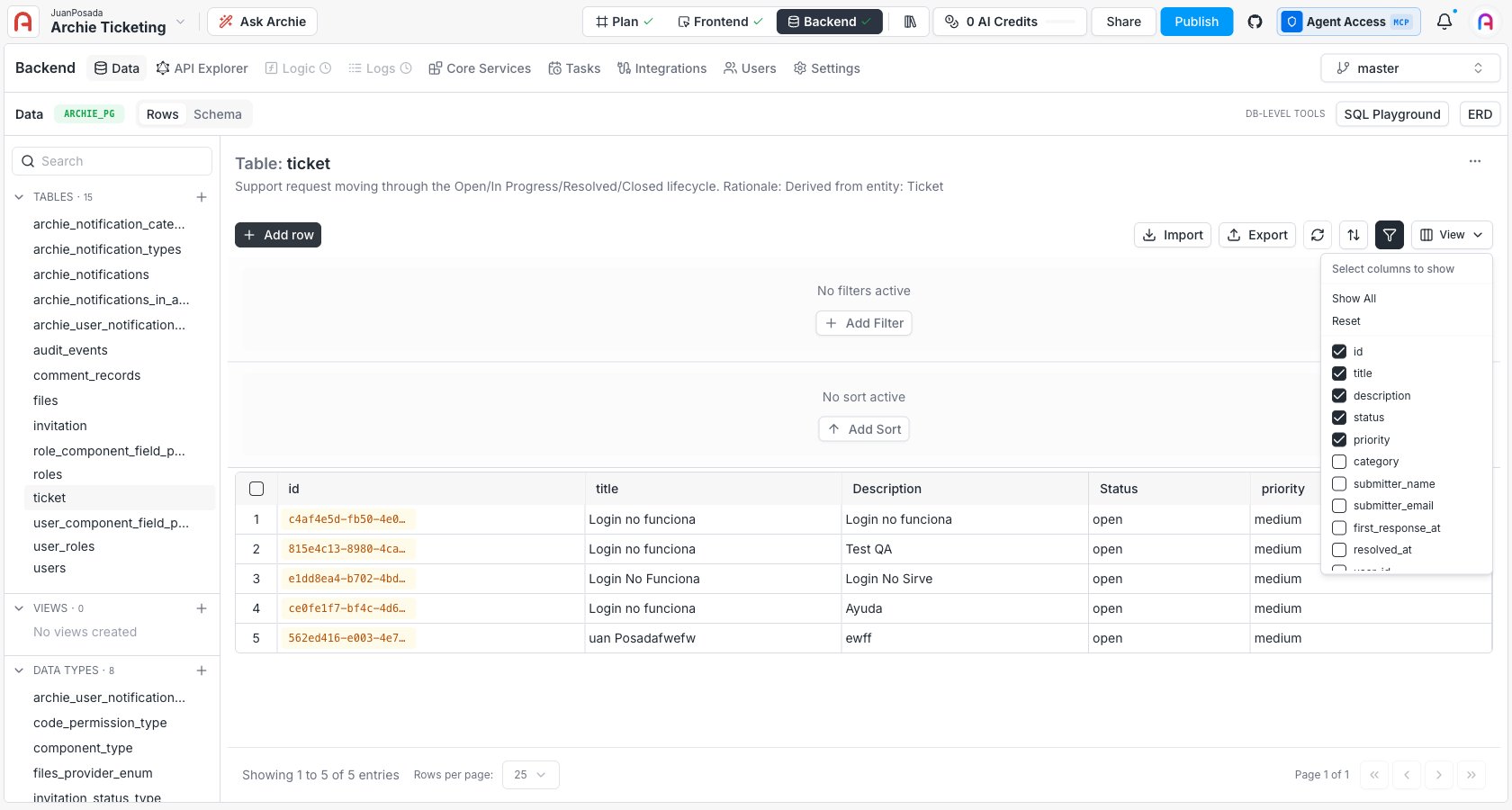Toggle the filter funnel icon
The image size is (1512, 810).
pyautogui.click(x=1390, y=235)
